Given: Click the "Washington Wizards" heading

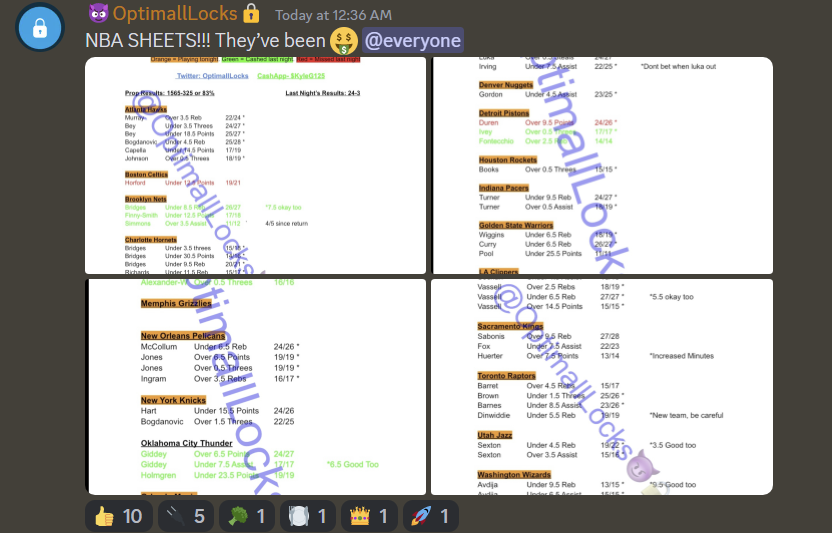Looking at the screenshot, I should click(514, 475).
